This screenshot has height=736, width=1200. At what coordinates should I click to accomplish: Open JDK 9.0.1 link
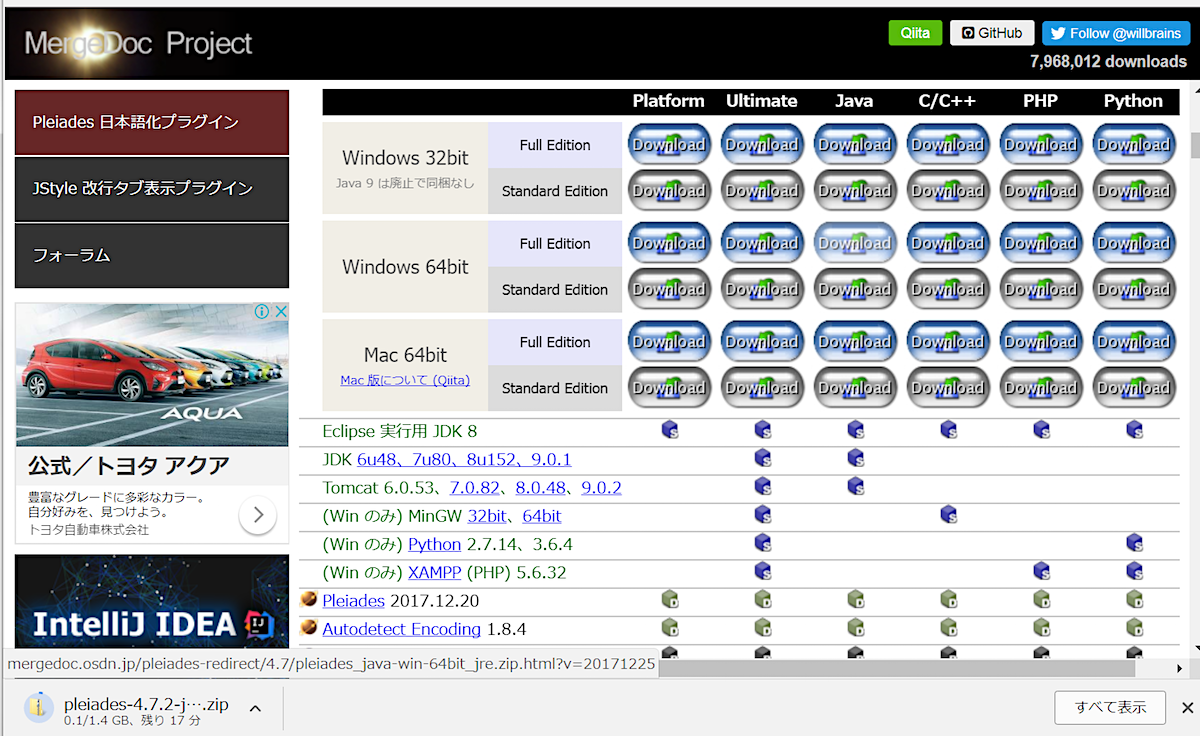552,460
